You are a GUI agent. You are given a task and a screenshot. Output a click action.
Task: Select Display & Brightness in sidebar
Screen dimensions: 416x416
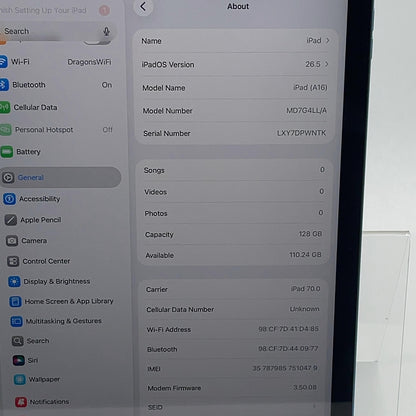(x=57, y=282)
